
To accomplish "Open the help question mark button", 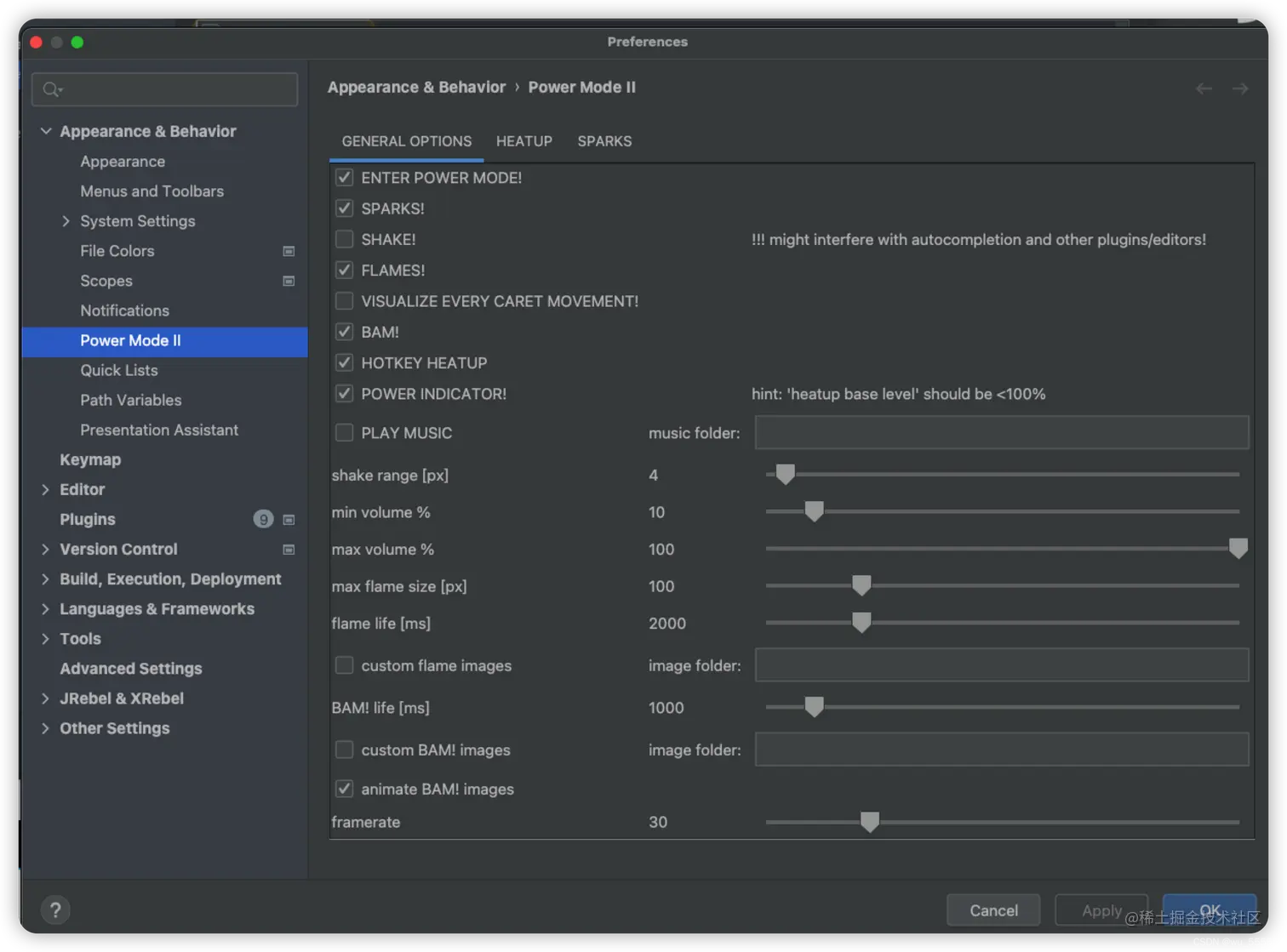I will (55, 910).
